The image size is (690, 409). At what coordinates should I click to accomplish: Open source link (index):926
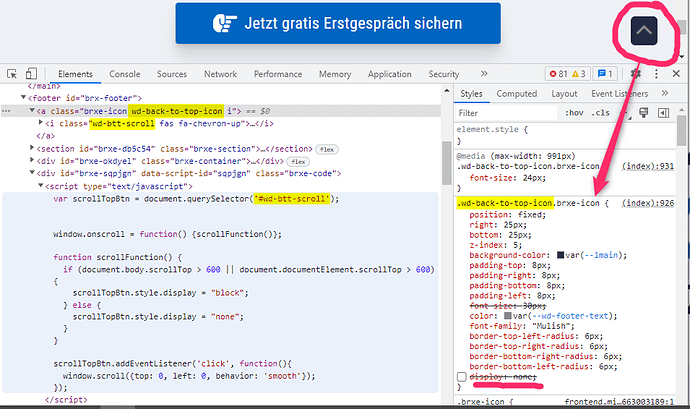pyautogui.click(x=647, y=203)
